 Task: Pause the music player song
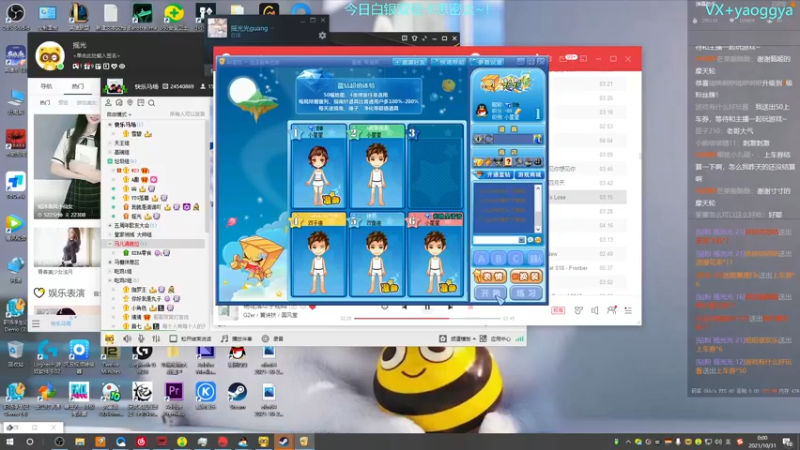[x=427, y=307]
